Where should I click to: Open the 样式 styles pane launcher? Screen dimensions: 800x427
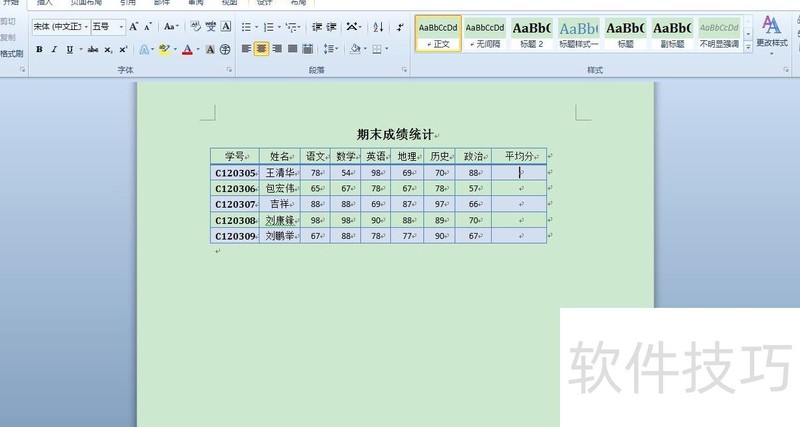pos(786,69)
